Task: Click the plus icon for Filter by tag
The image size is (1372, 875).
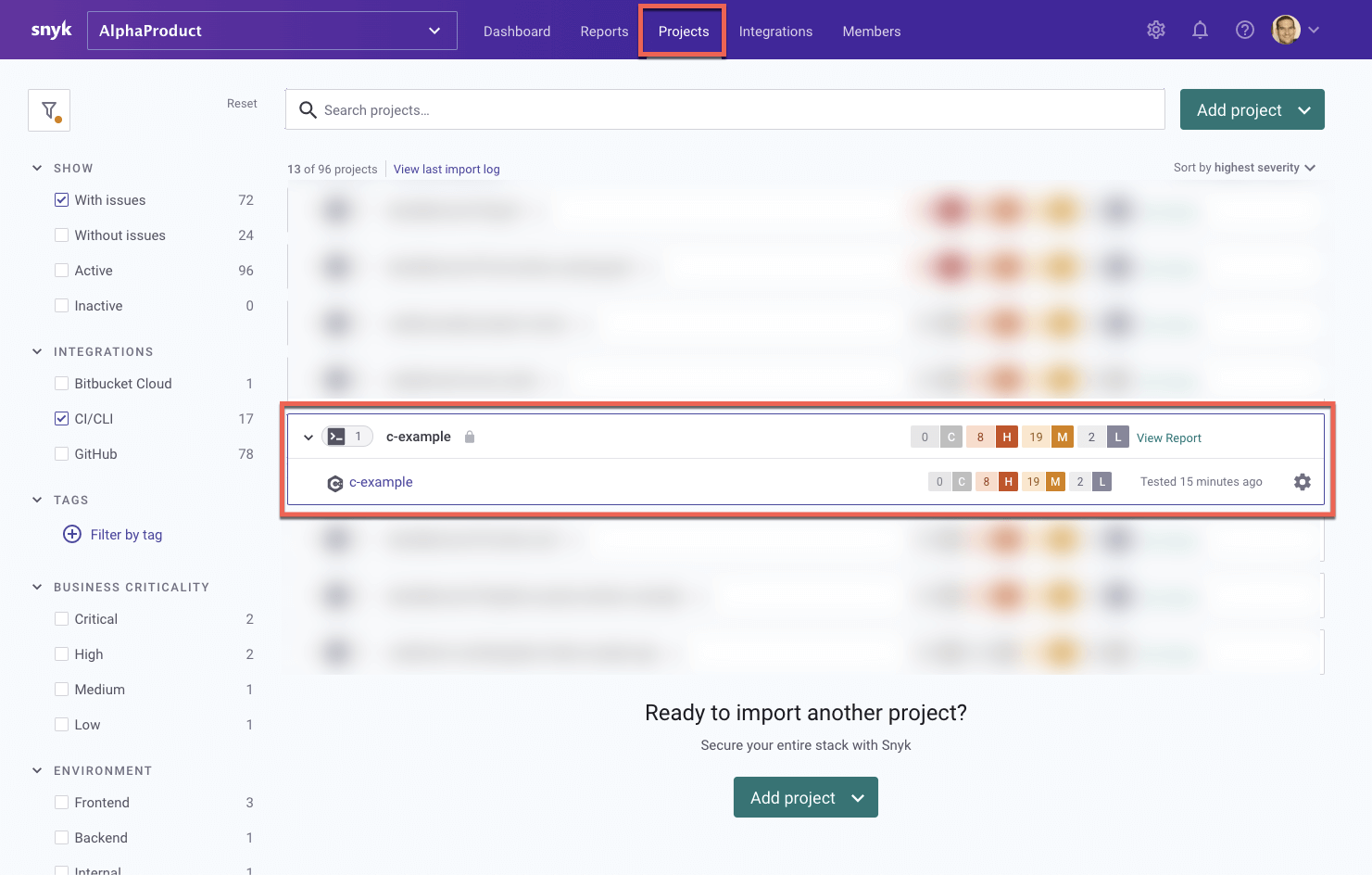Action: coord(72,534)
